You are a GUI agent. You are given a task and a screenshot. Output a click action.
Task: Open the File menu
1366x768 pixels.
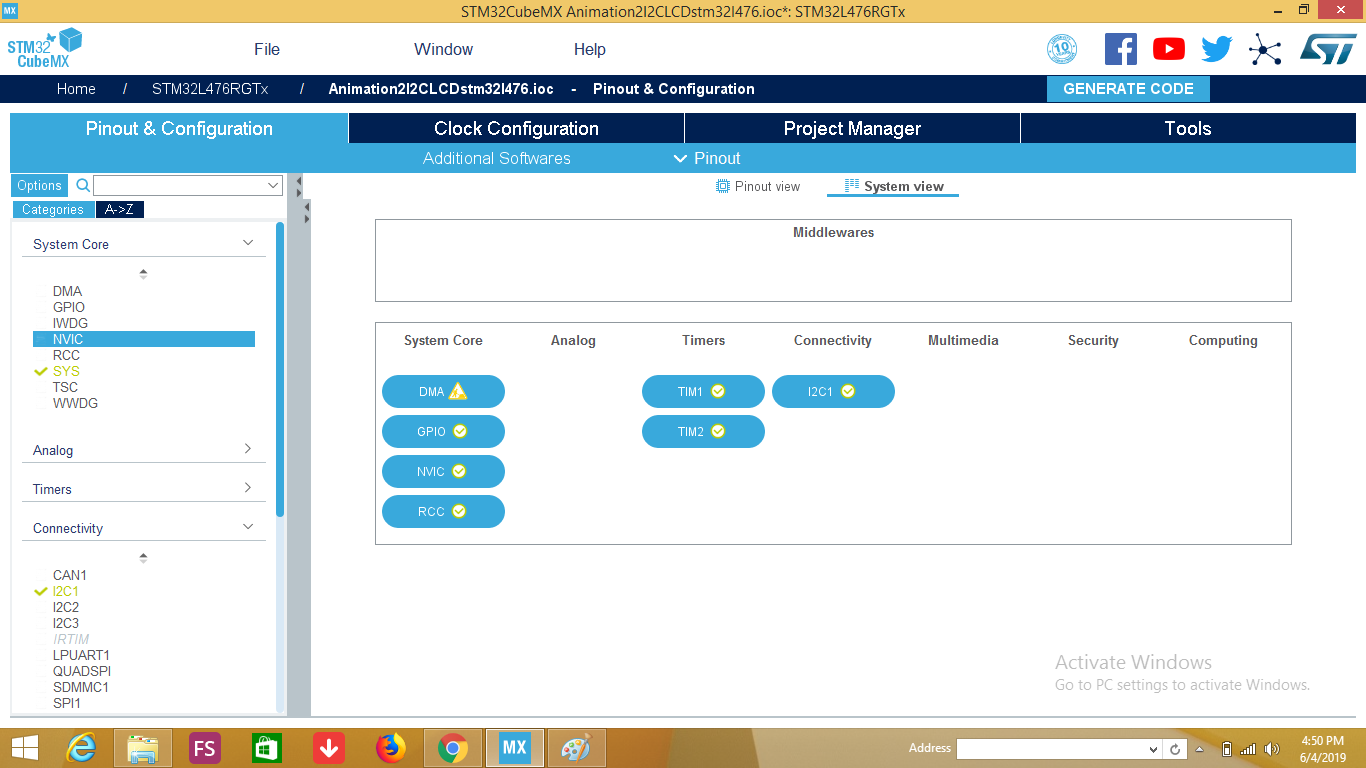click(x=267, y=49)
